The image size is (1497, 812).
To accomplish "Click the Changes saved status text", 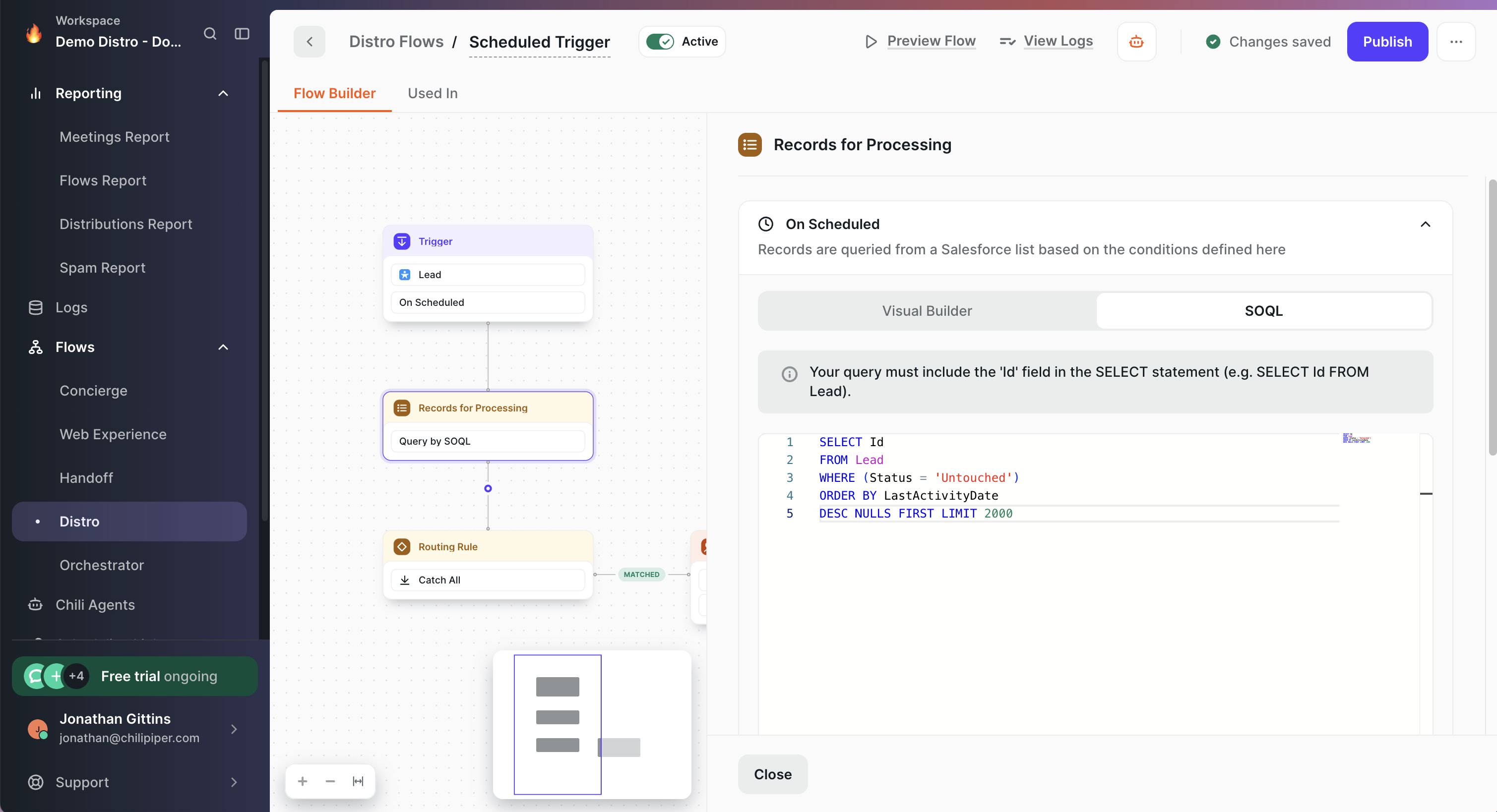I will pyautogui.click(x=1280, y=41).
